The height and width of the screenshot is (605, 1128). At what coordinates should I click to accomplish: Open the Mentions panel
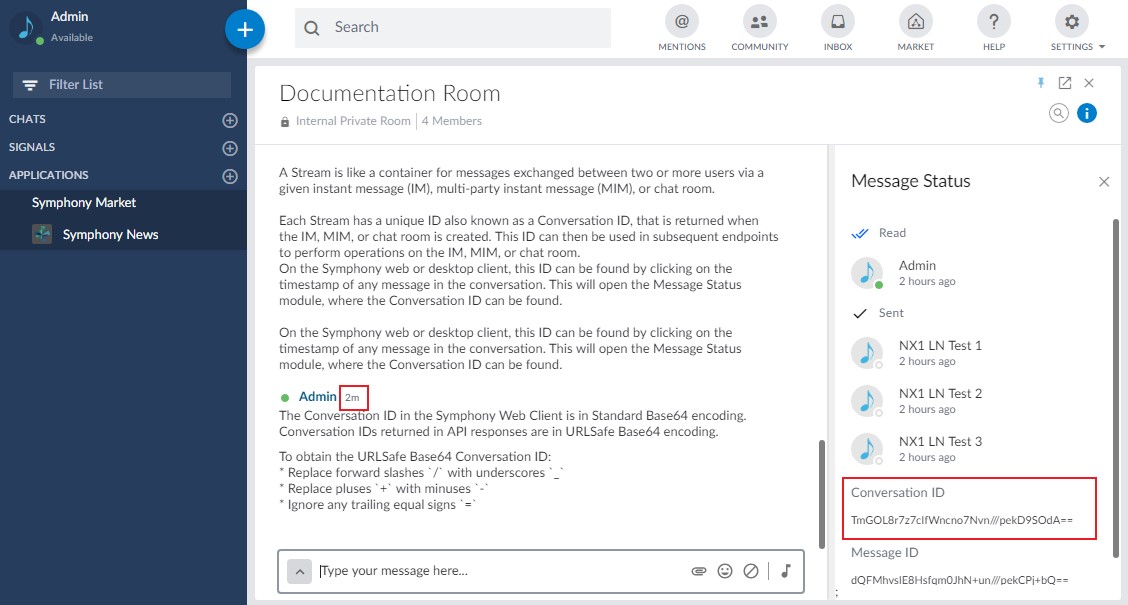coord(682,22)
